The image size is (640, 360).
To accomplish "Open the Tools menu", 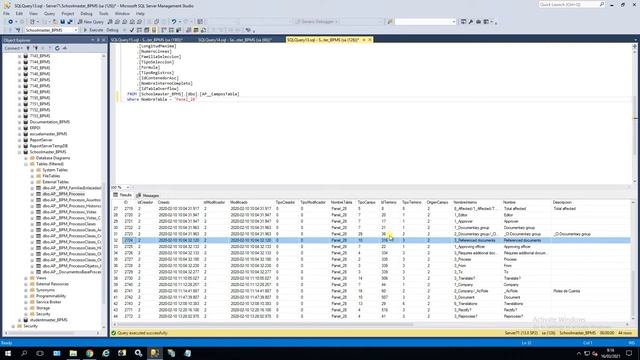I will point(104,13).
